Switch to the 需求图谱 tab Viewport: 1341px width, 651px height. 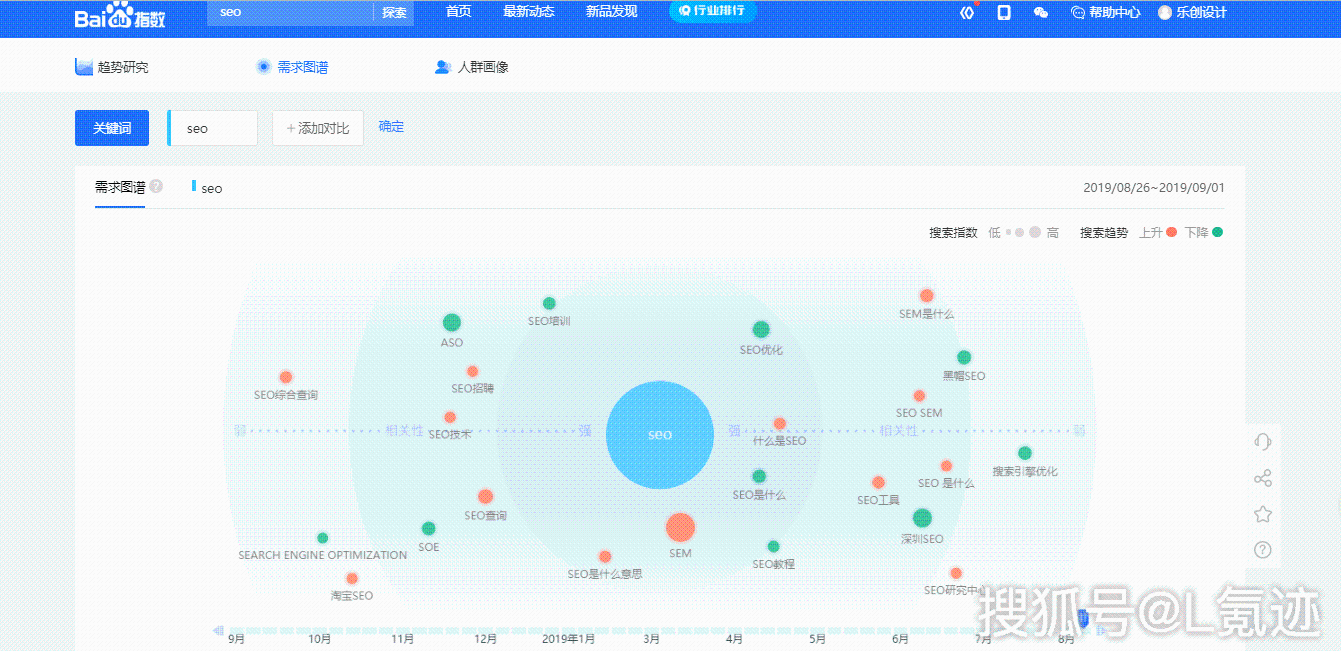(x=292, y=67)
